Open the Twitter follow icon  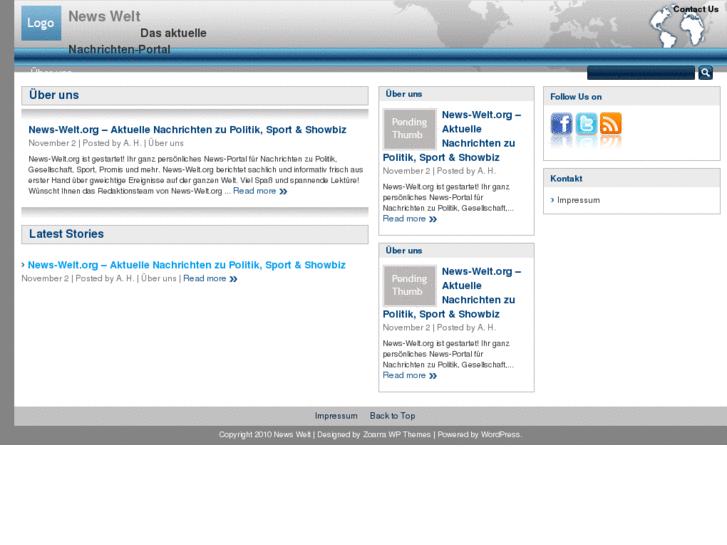coord(586,124)
